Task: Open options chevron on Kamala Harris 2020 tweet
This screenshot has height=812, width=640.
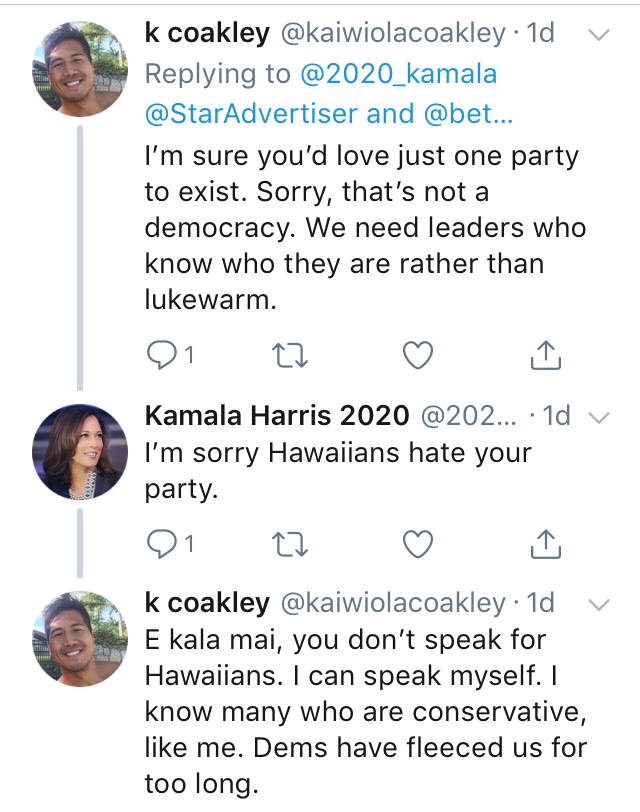Action: pos(598,416)
